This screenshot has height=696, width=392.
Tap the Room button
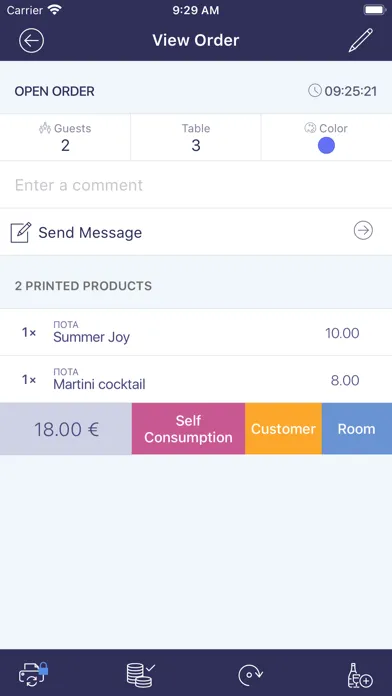(x=357, y=429)
